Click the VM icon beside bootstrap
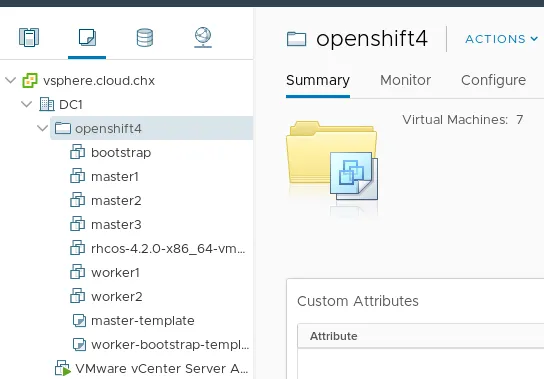544x379 pixels. (77, 152)
